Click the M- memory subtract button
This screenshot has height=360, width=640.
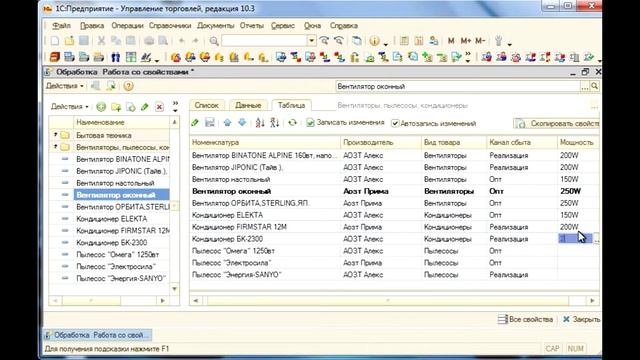tap(480, 41)
